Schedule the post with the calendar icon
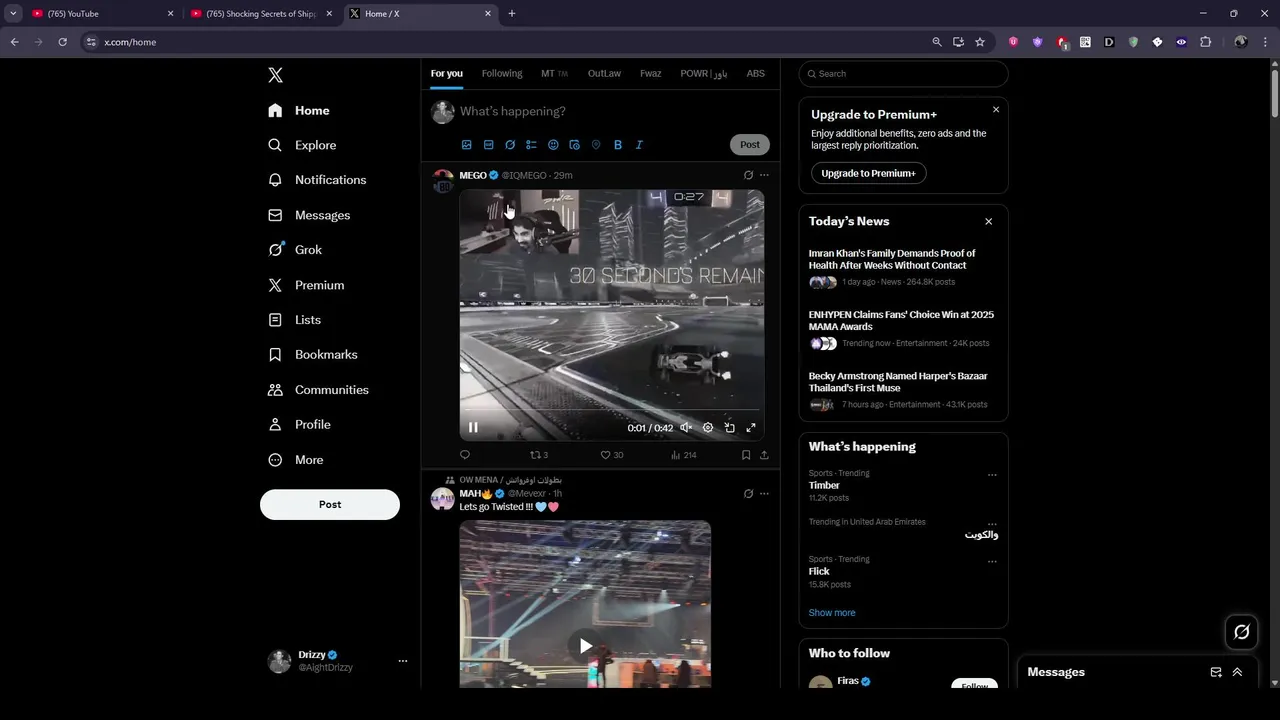 coord(574,145)
